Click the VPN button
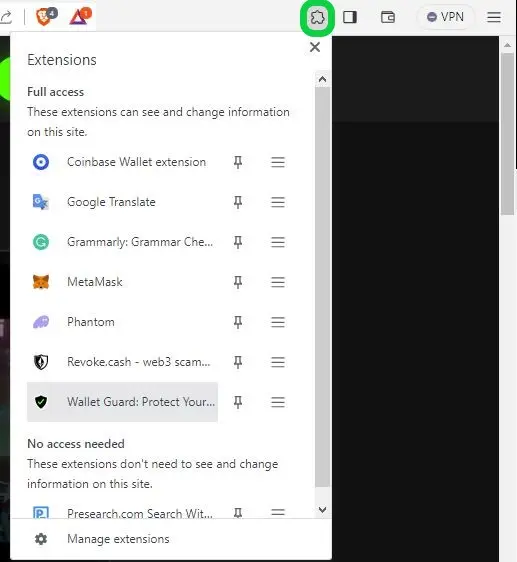The height and width of the screenshot is (562, 517). pos(445,17)
